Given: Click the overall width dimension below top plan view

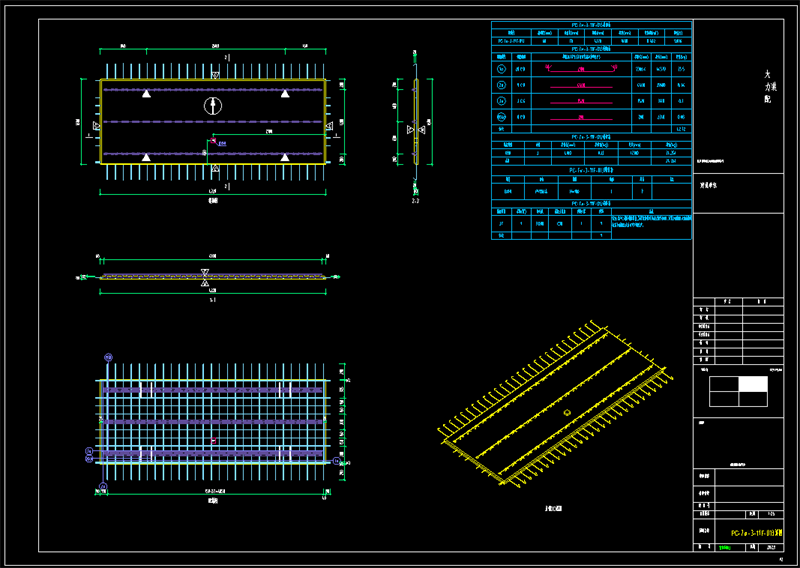Looking at the screenshot, I should click(x=213, y=192).
